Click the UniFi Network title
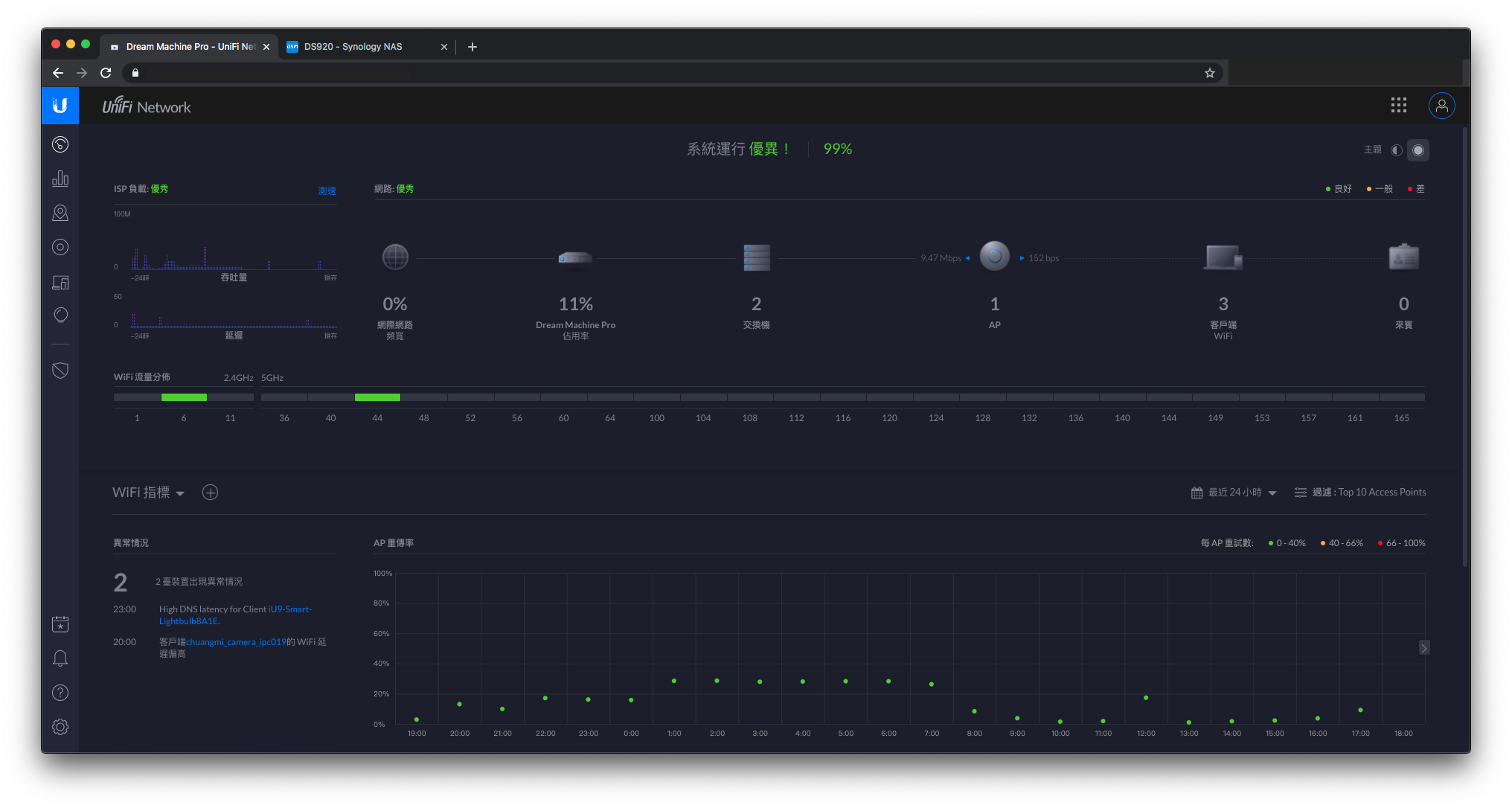 click(x=147, y=106)
